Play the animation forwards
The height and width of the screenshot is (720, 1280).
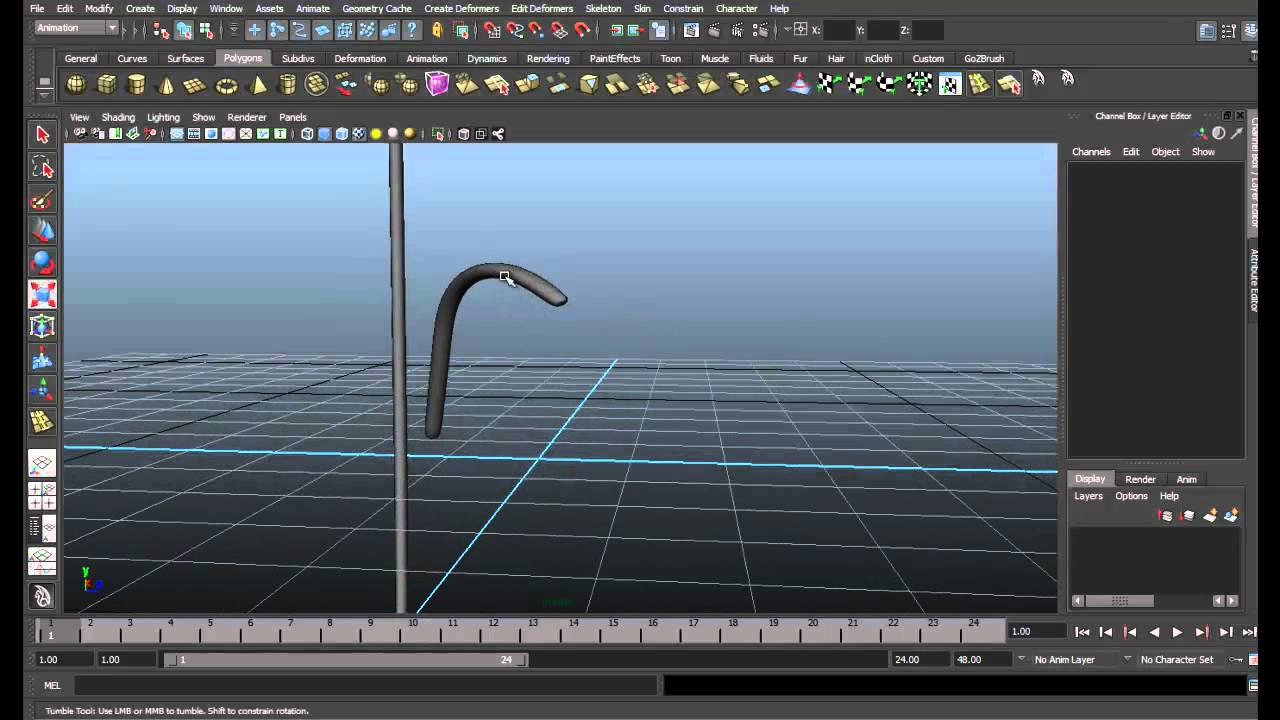(x=1178, y=632)
